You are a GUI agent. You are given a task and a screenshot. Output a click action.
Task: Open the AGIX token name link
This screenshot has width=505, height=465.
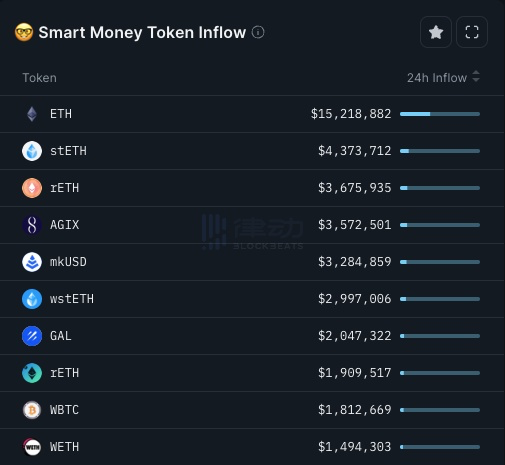[x=65, y=225]
